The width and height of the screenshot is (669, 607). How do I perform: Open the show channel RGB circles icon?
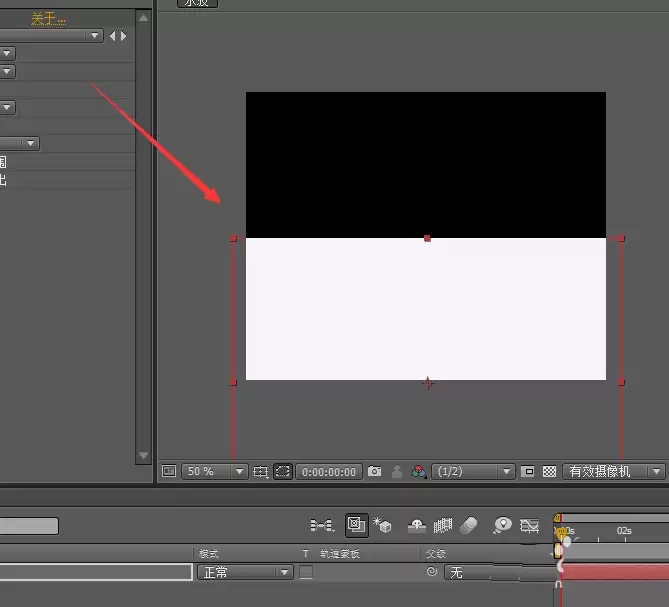tap(419, 471)
